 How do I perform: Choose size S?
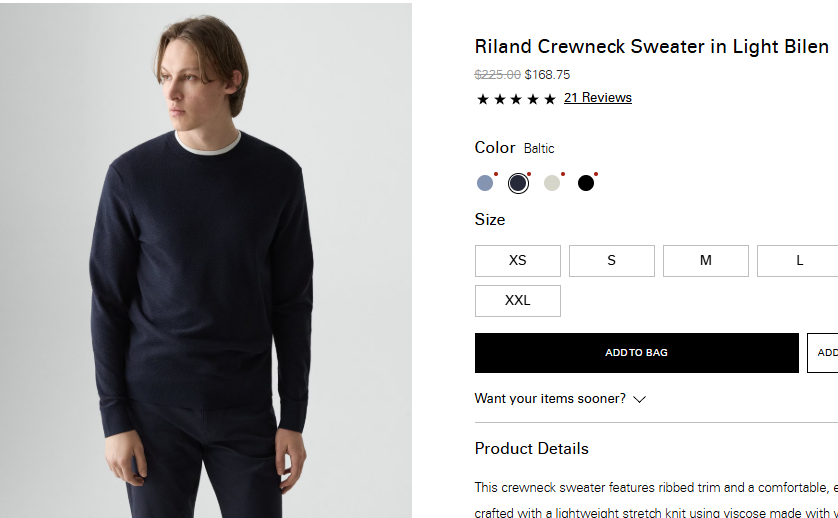pyautogui.click(x=611, y=261)
